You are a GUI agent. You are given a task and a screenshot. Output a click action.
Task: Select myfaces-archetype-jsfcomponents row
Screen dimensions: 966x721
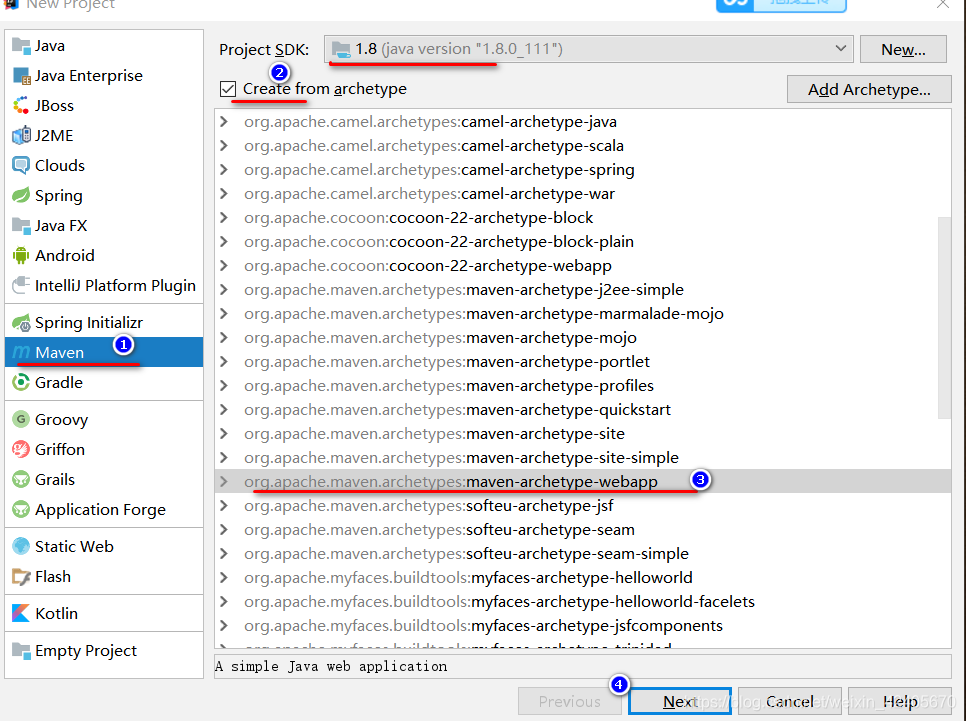tap(582, 625)
